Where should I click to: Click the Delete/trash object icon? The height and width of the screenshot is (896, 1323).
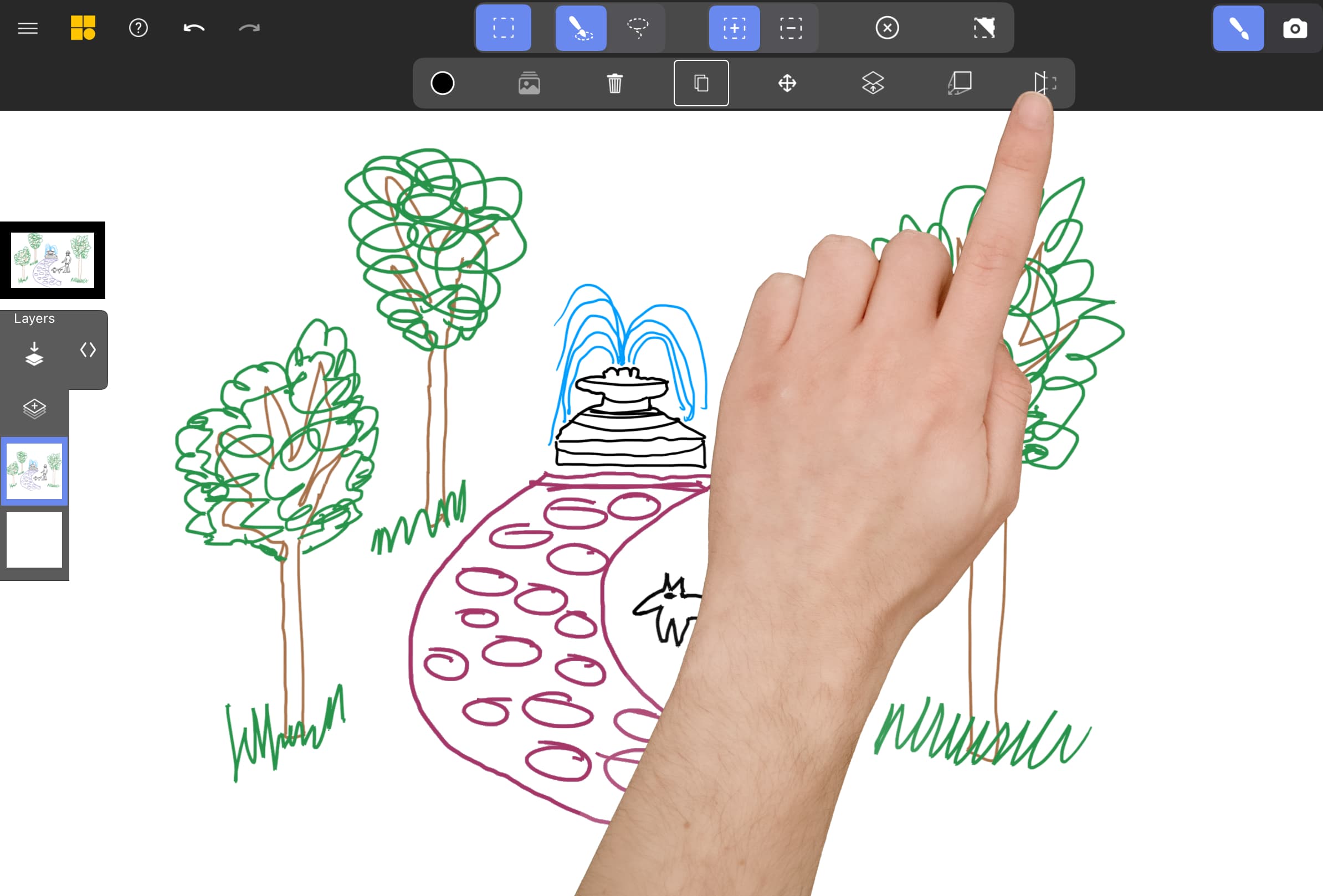click(615, 83)
